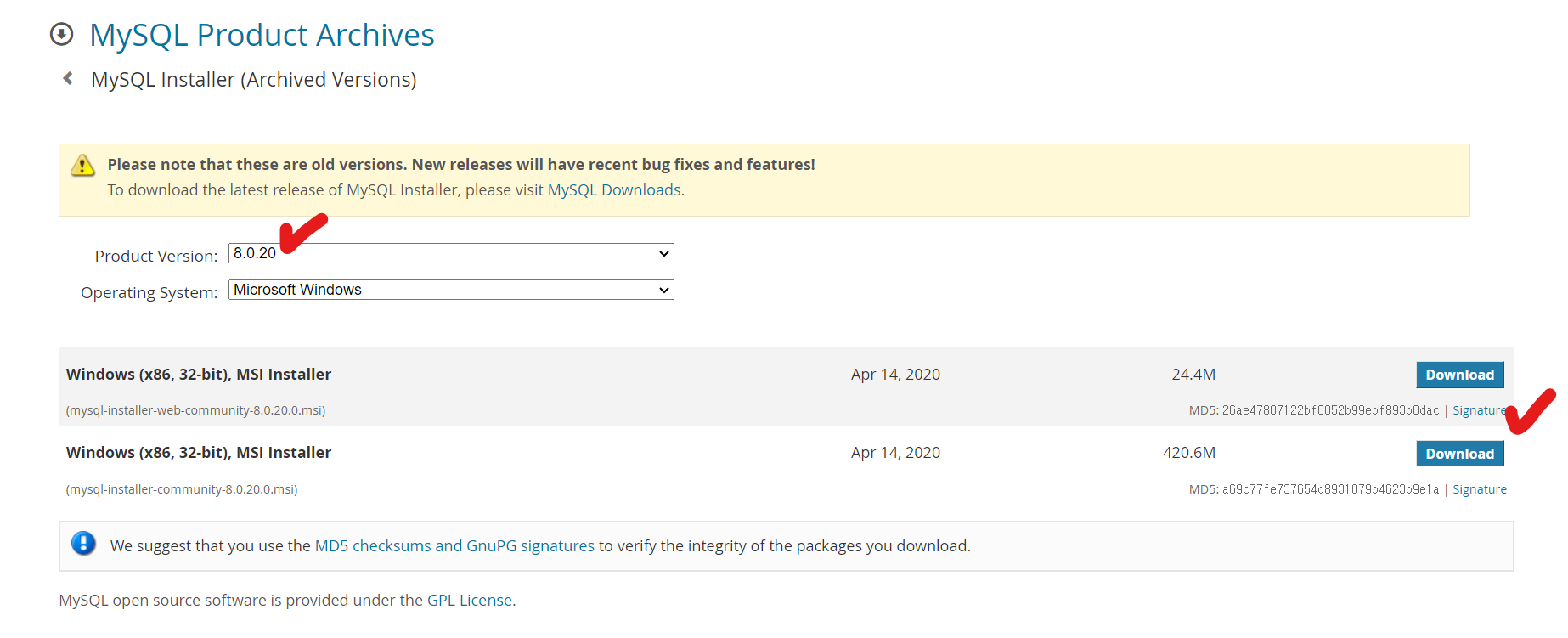The height and width of the screenshot is (638, 1568).
Task: Click the MD5 hash of the 24.4M installer
Action: (1330, 410)
